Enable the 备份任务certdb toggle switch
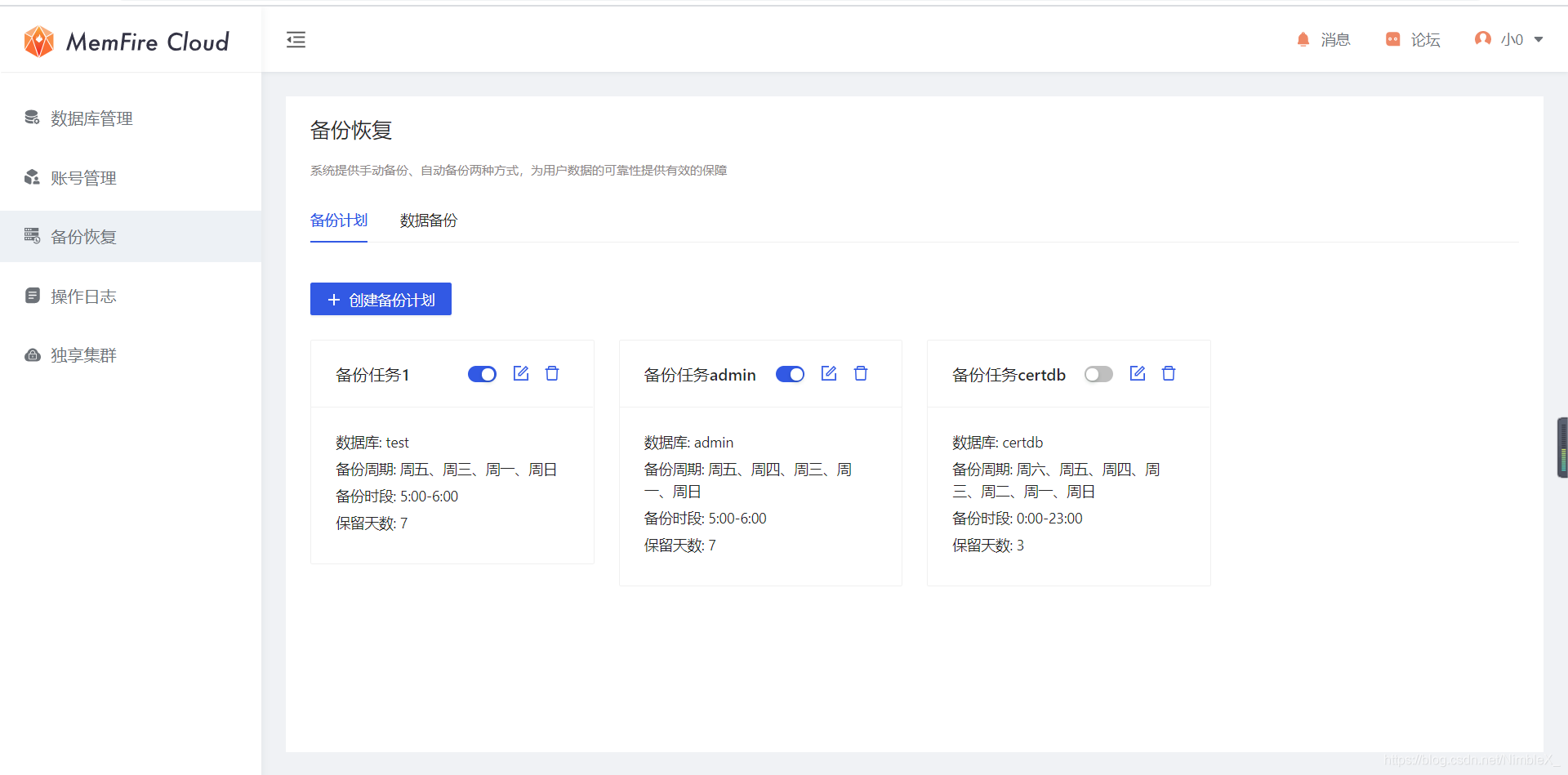 point(1098,374)
